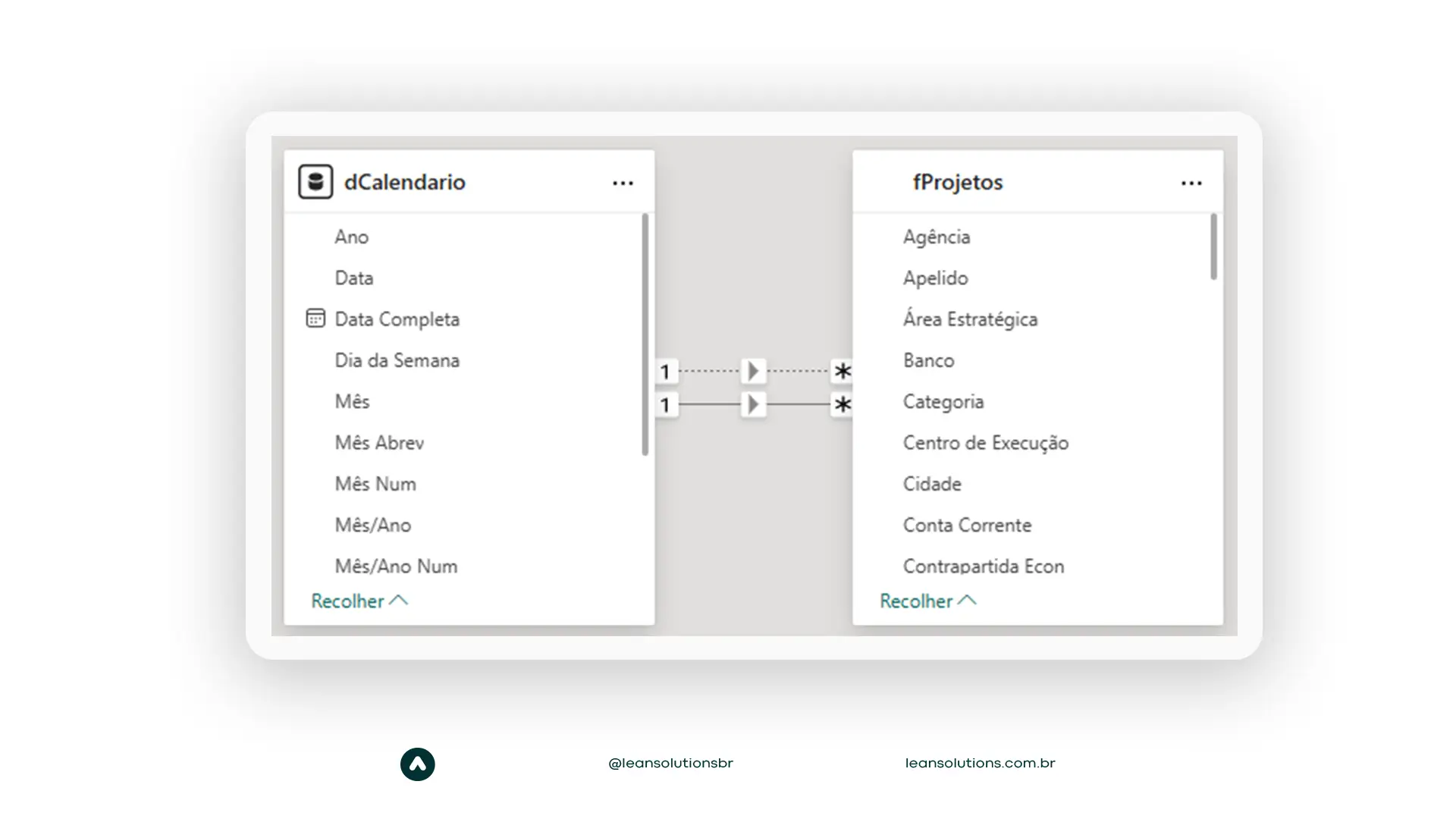Click the dotted relationship's 1 cardinality marker
The height and width of the screenshot is (819, 1456).
tap(666, 372)
